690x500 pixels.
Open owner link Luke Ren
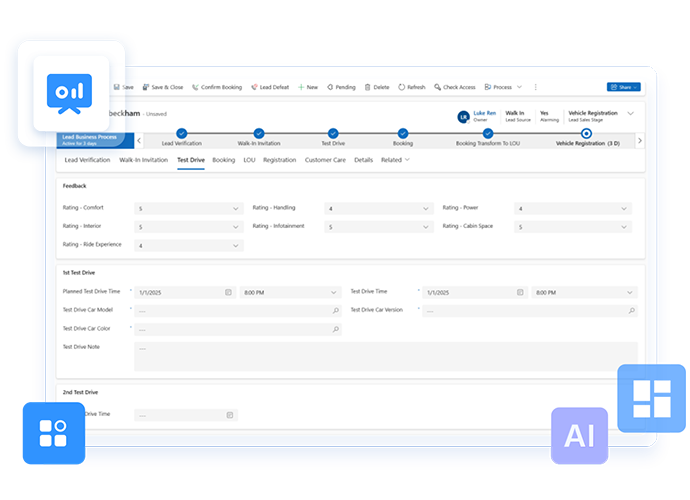(x=484, y=113)
